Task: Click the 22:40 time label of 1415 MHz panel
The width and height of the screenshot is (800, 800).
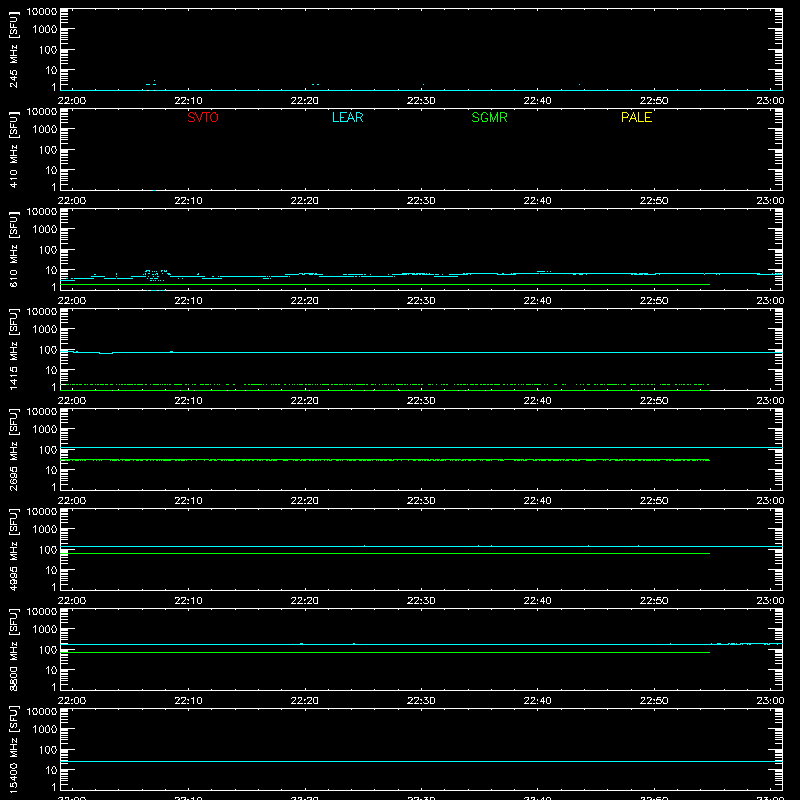Action: [537, 401]
